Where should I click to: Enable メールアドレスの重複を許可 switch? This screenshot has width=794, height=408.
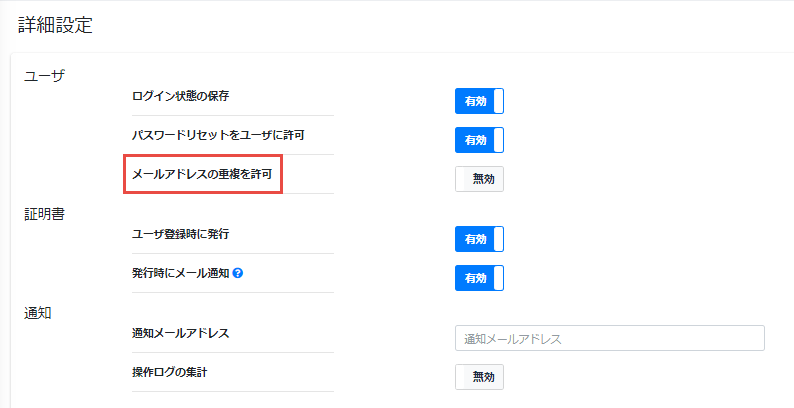coord(479,178)
